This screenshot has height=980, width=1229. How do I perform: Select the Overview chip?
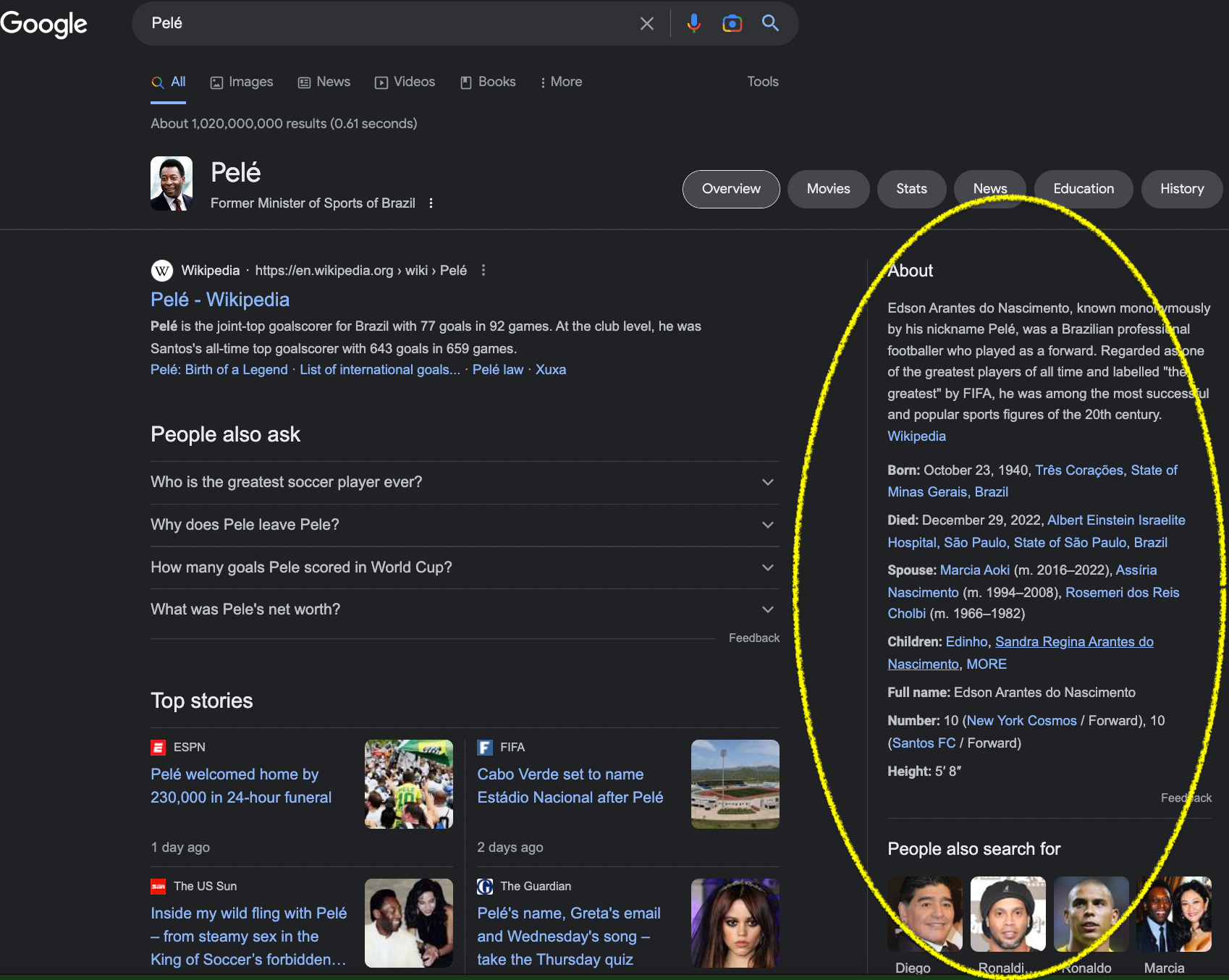pyautogui.click(x=731, y=189)
